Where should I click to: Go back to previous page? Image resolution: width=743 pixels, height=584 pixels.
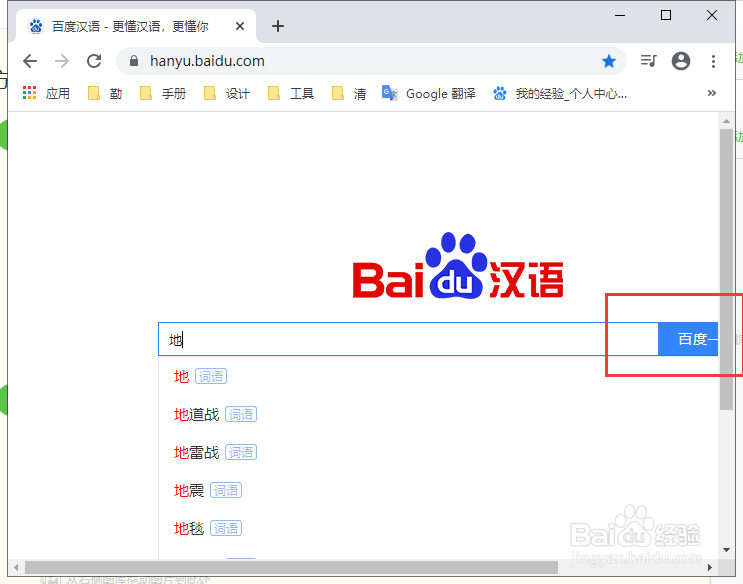(30, 61)
